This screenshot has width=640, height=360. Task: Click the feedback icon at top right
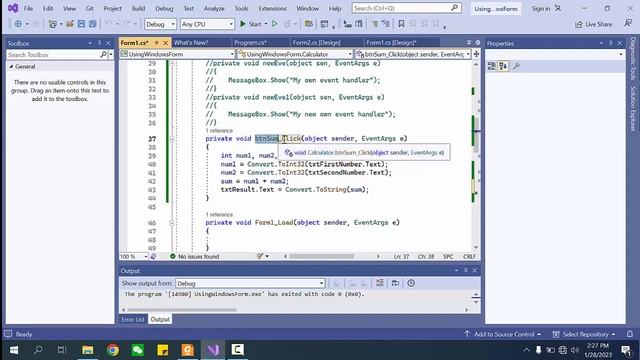pyautogui.click(x=628, y=24)
